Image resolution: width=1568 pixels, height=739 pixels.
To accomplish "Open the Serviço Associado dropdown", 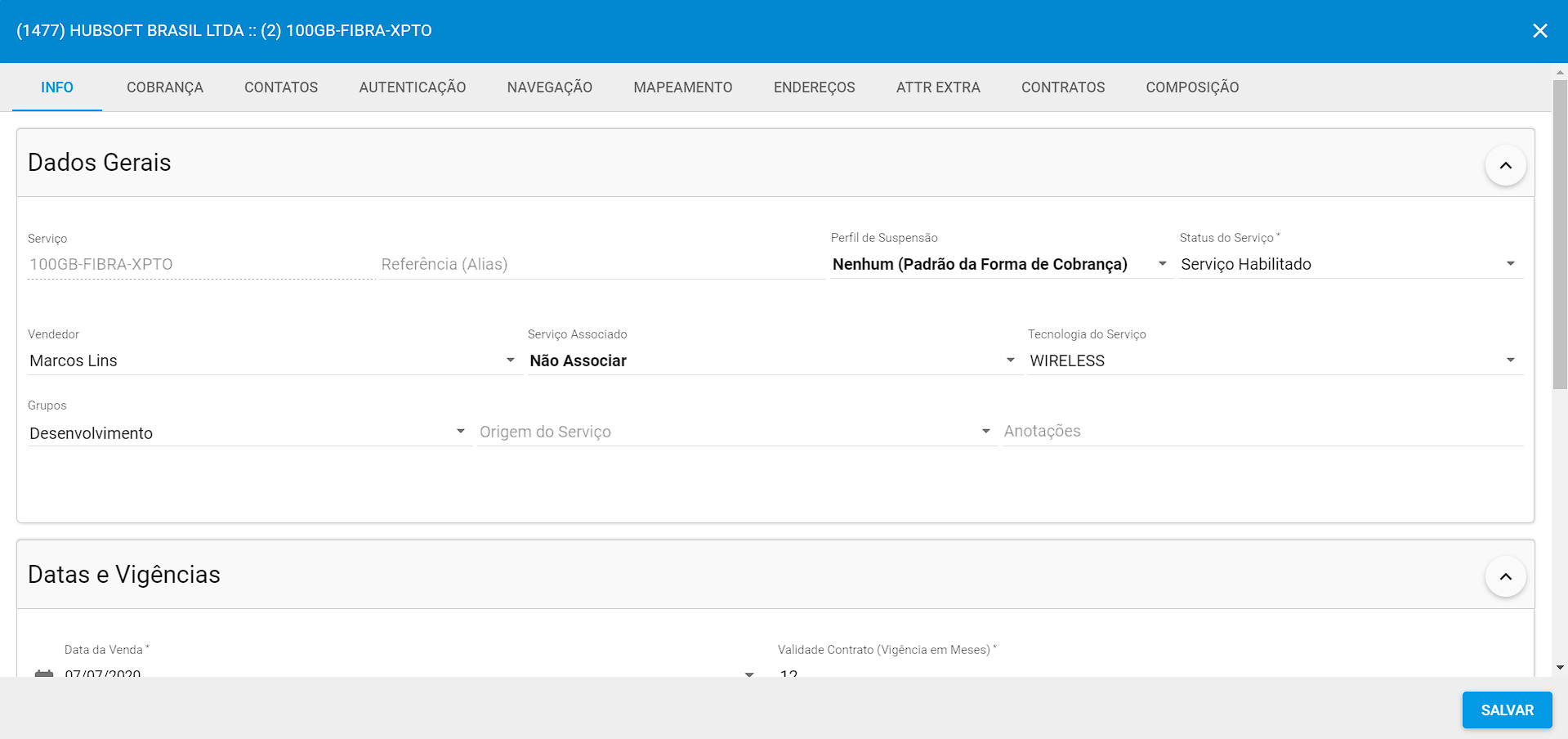I will coord(774,361).
